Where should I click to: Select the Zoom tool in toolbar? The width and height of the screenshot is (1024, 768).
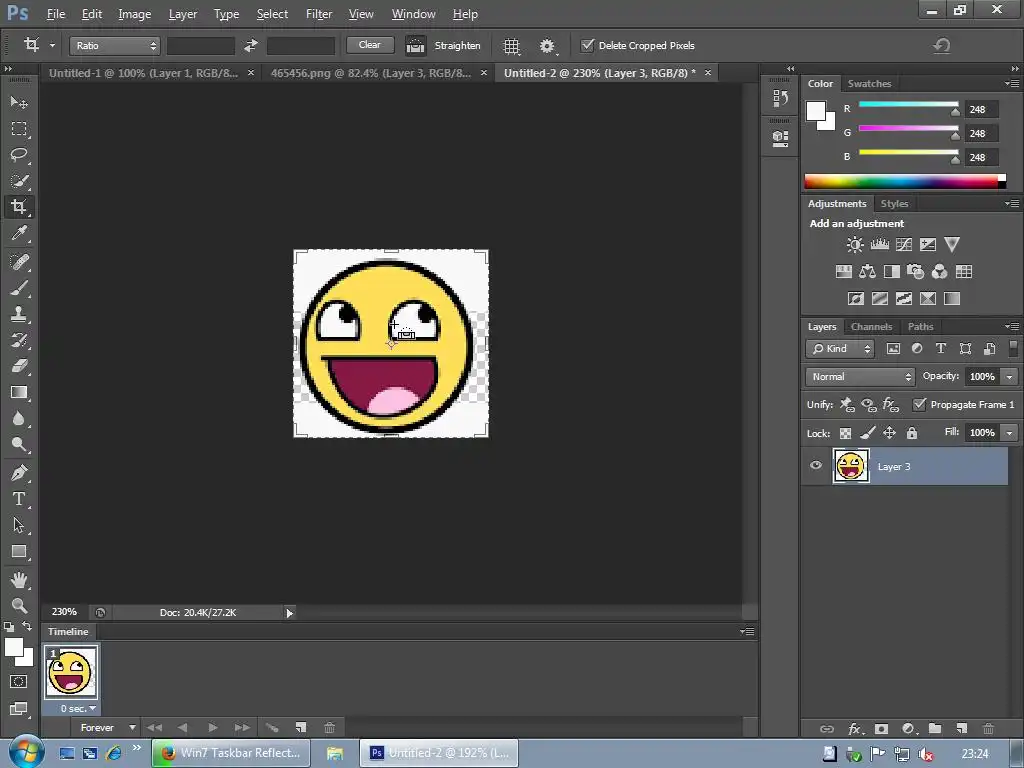[19, 605]
